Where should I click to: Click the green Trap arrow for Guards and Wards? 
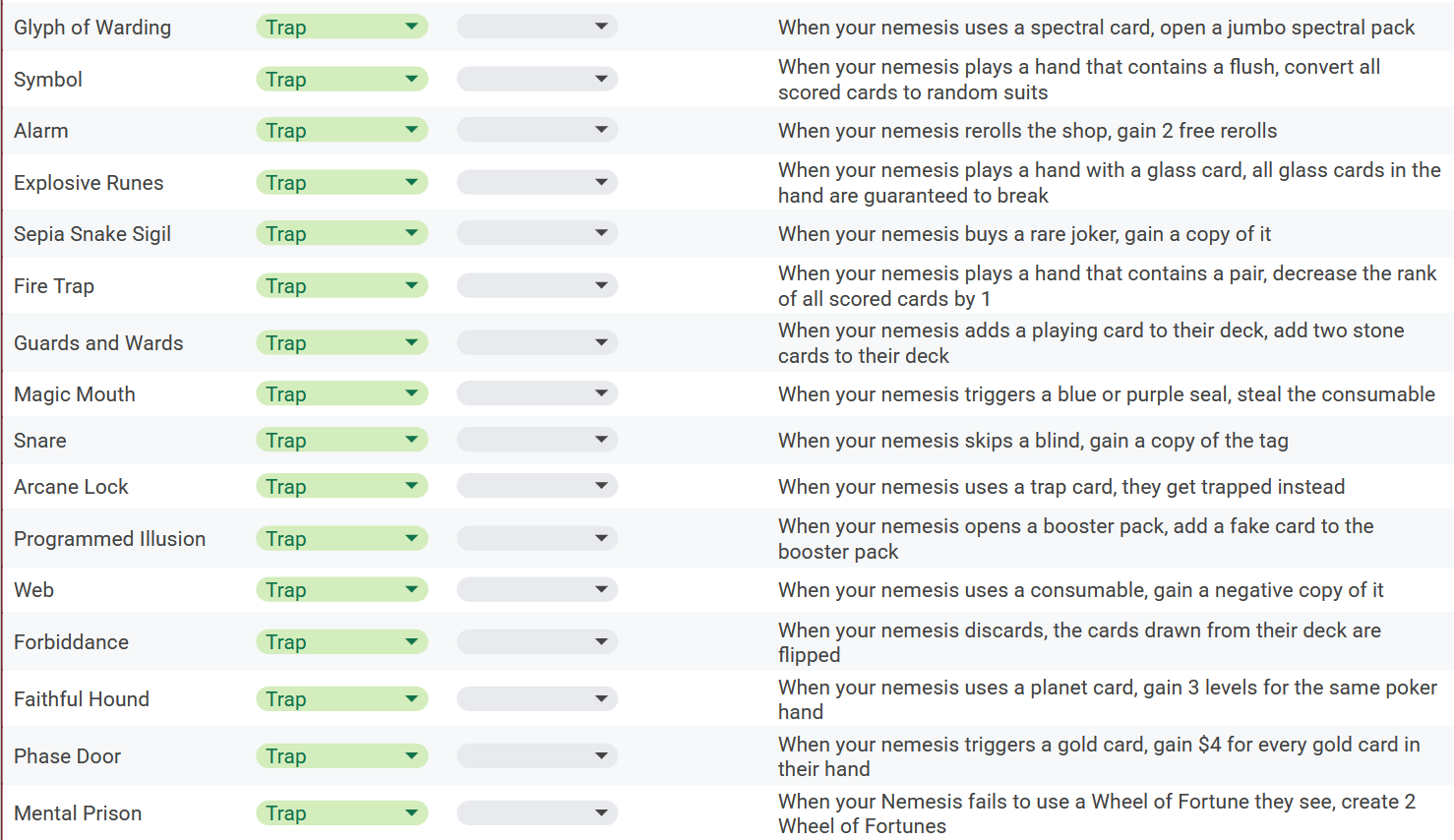[411, 342]
